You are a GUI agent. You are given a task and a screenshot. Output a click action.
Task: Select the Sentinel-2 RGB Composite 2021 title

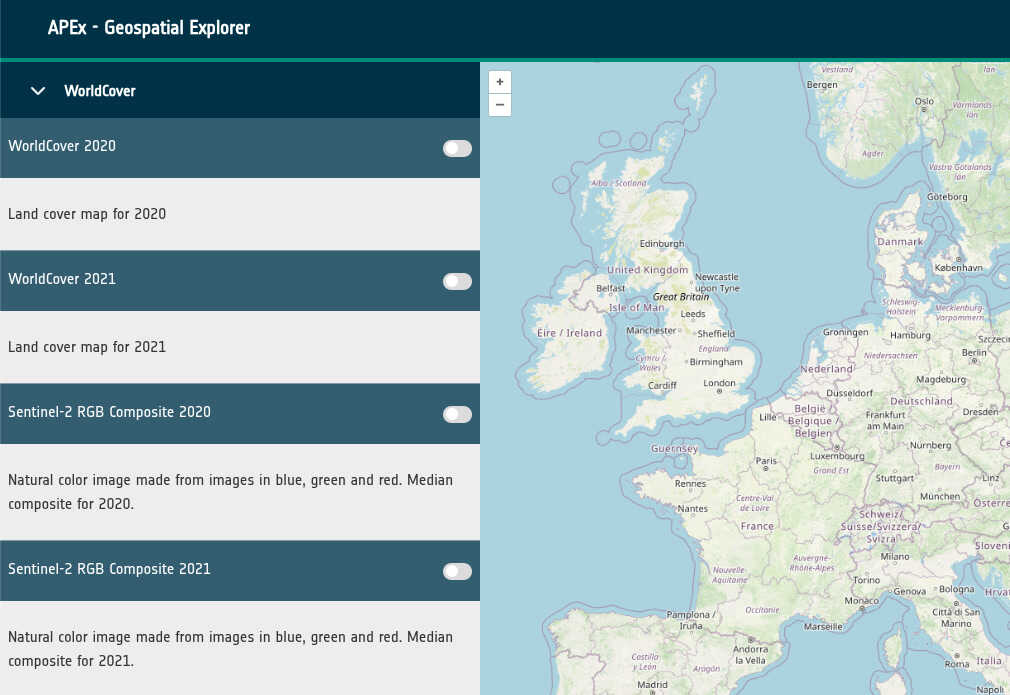109,569
